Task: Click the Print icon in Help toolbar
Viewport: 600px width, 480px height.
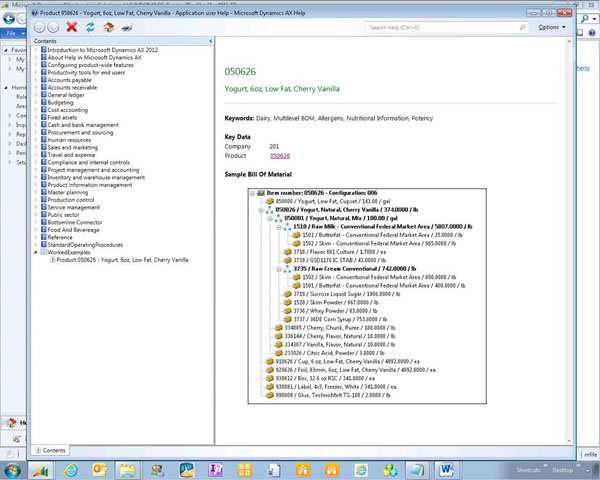Action: point(127,28)
